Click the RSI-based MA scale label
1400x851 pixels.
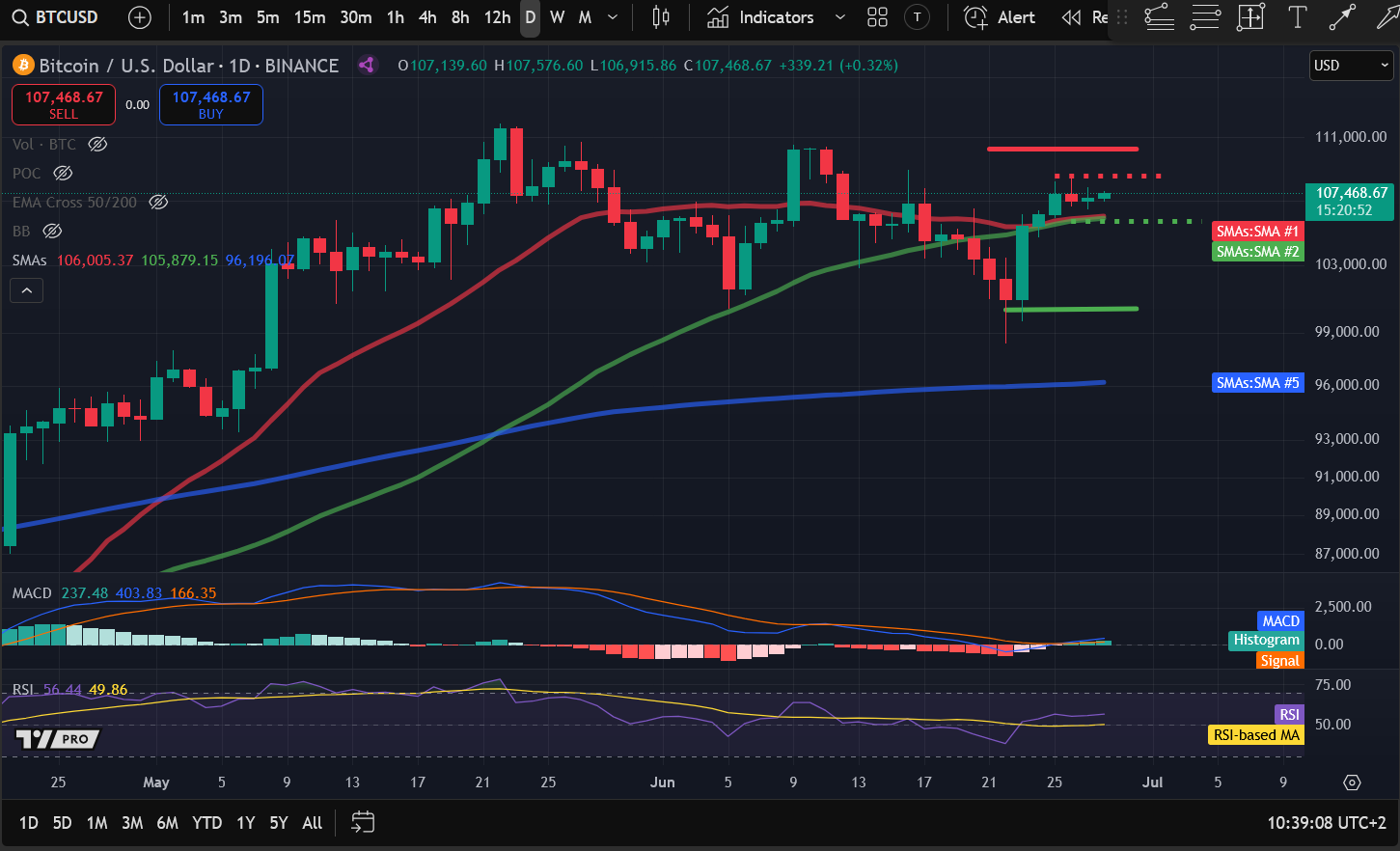(1255, 735)
